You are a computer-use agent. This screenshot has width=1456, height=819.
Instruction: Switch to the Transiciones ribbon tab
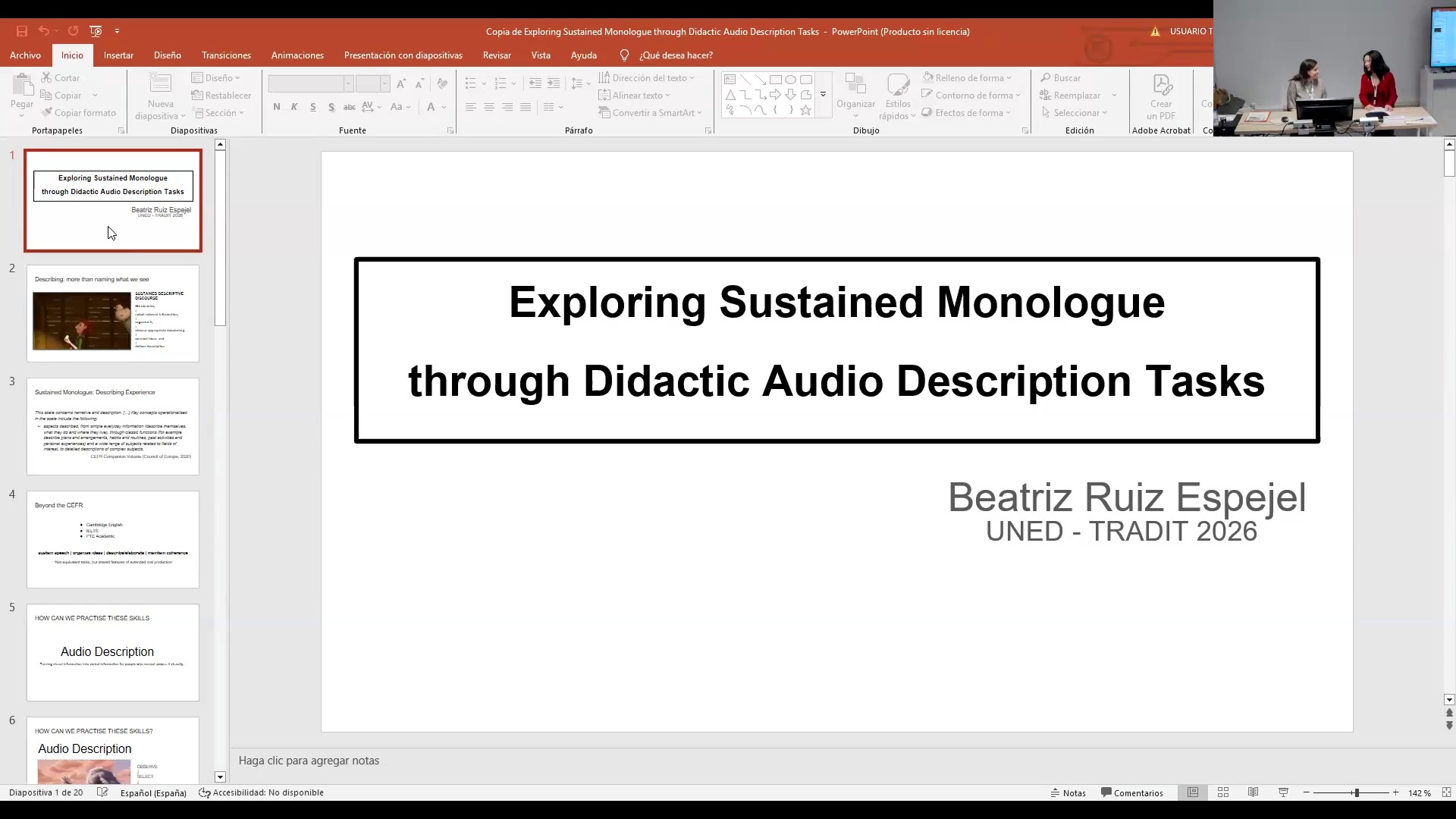[226, 55]
